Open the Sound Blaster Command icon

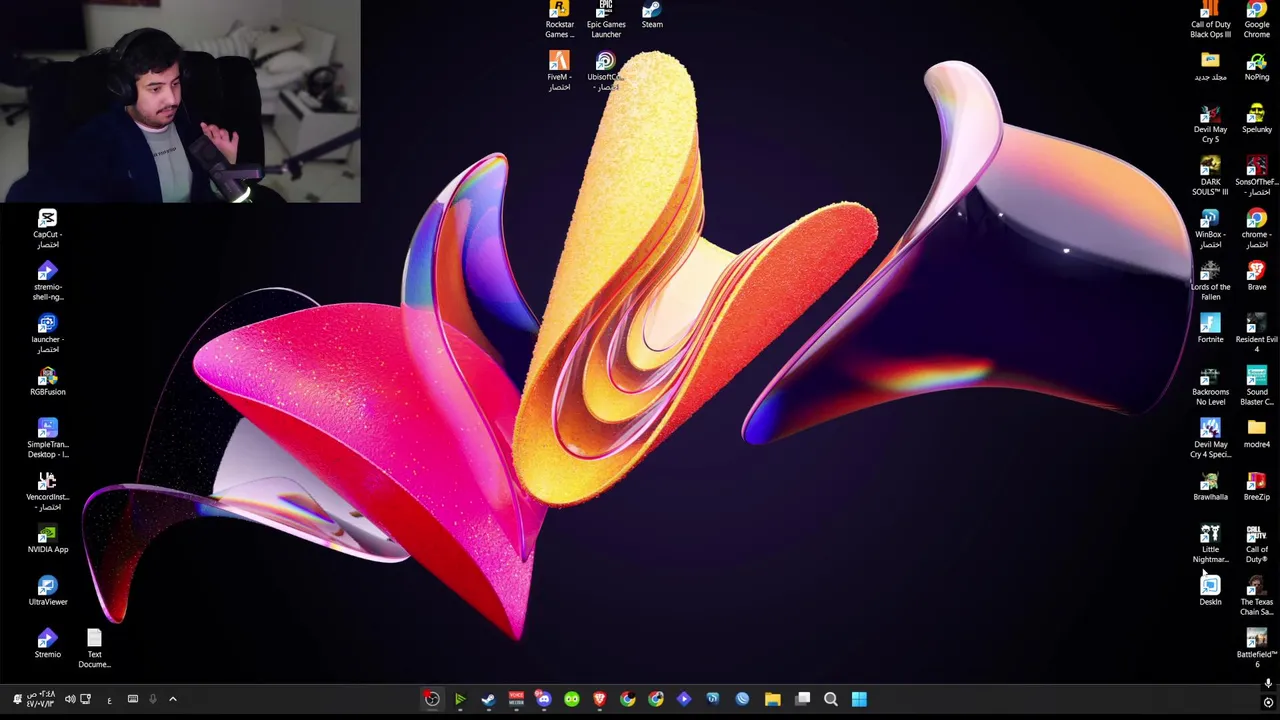[1257, 386]
